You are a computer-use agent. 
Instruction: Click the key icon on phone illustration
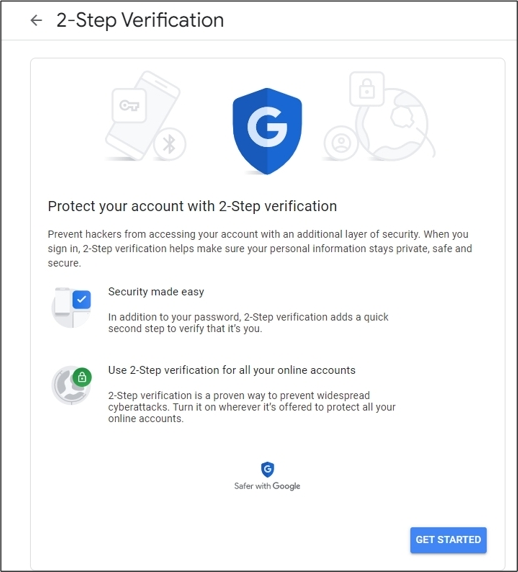click(129, 105)
